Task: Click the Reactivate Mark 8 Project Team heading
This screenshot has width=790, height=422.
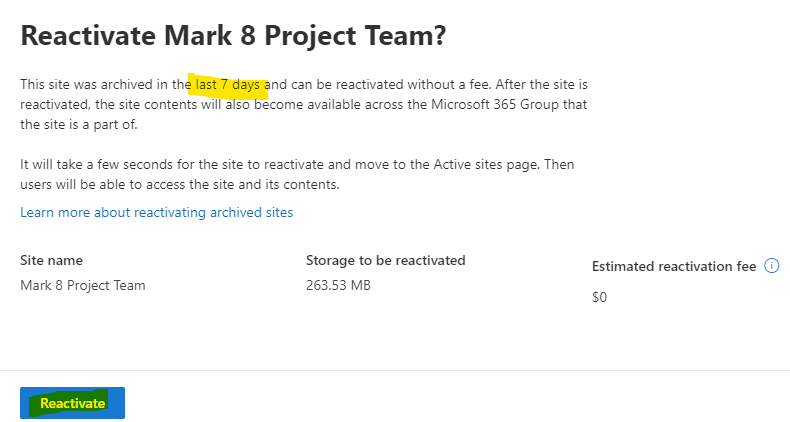Action: (x=233, y=35)
